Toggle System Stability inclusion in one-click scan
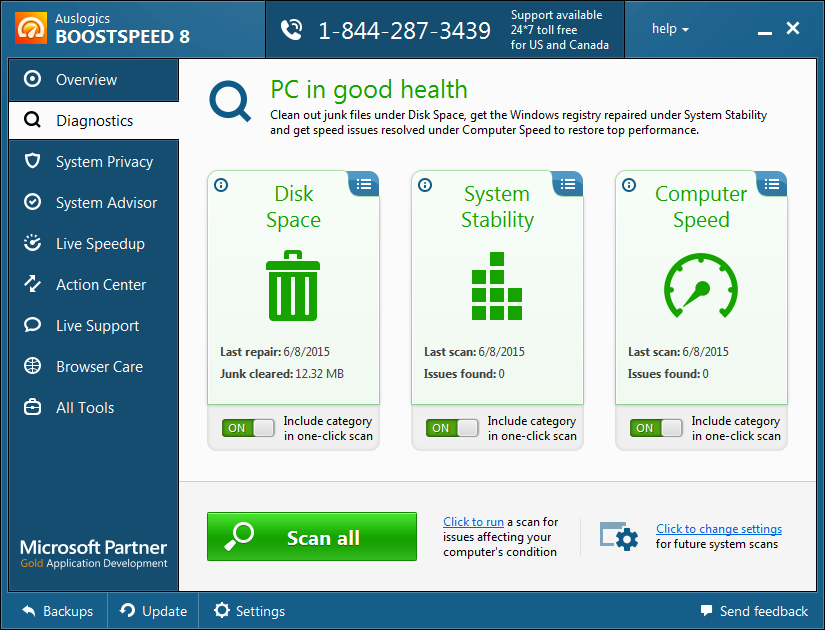 point(452,428)
